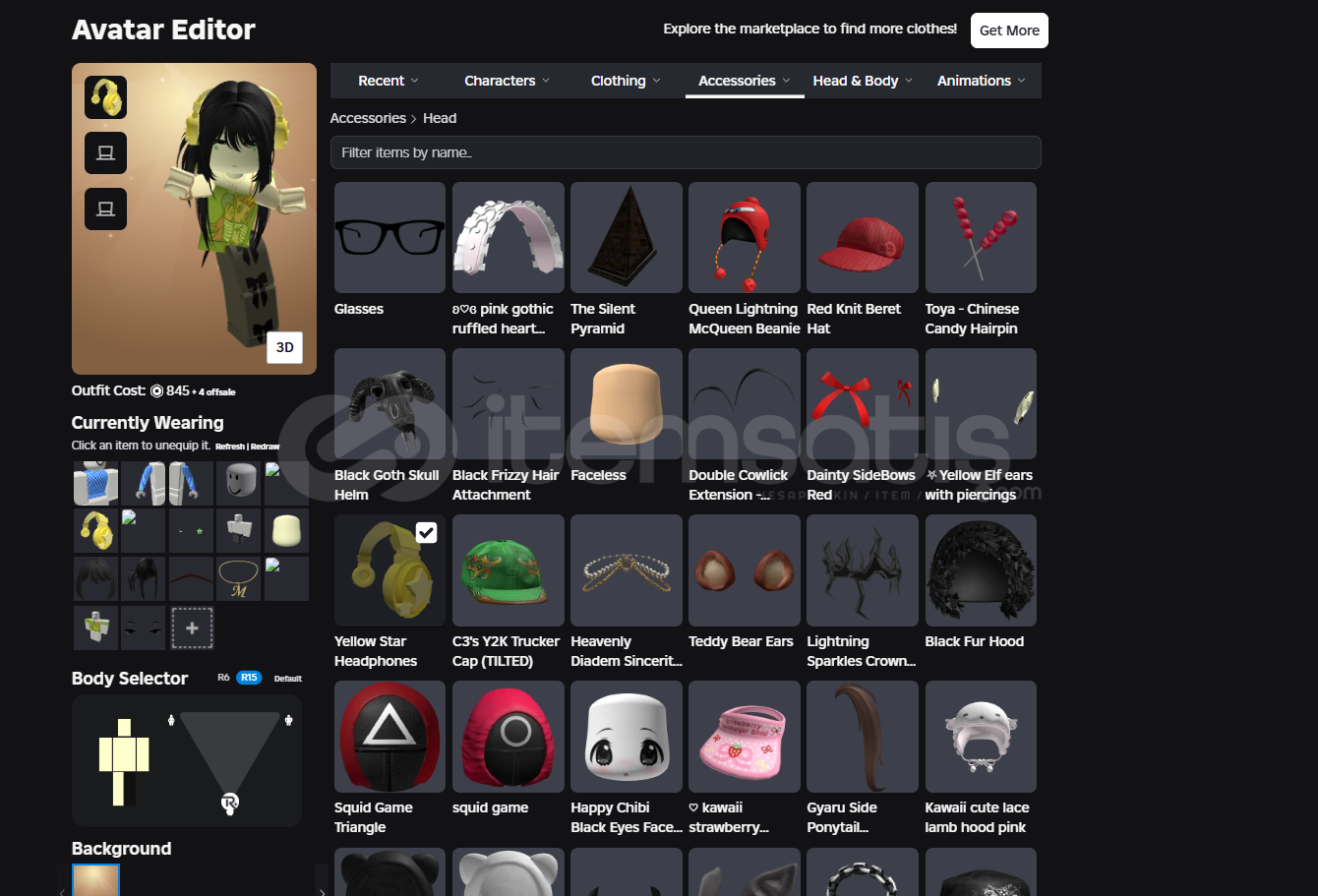
Task: Equip the Toya Chinese Candy Hairpin
Action: click(981, 237)
